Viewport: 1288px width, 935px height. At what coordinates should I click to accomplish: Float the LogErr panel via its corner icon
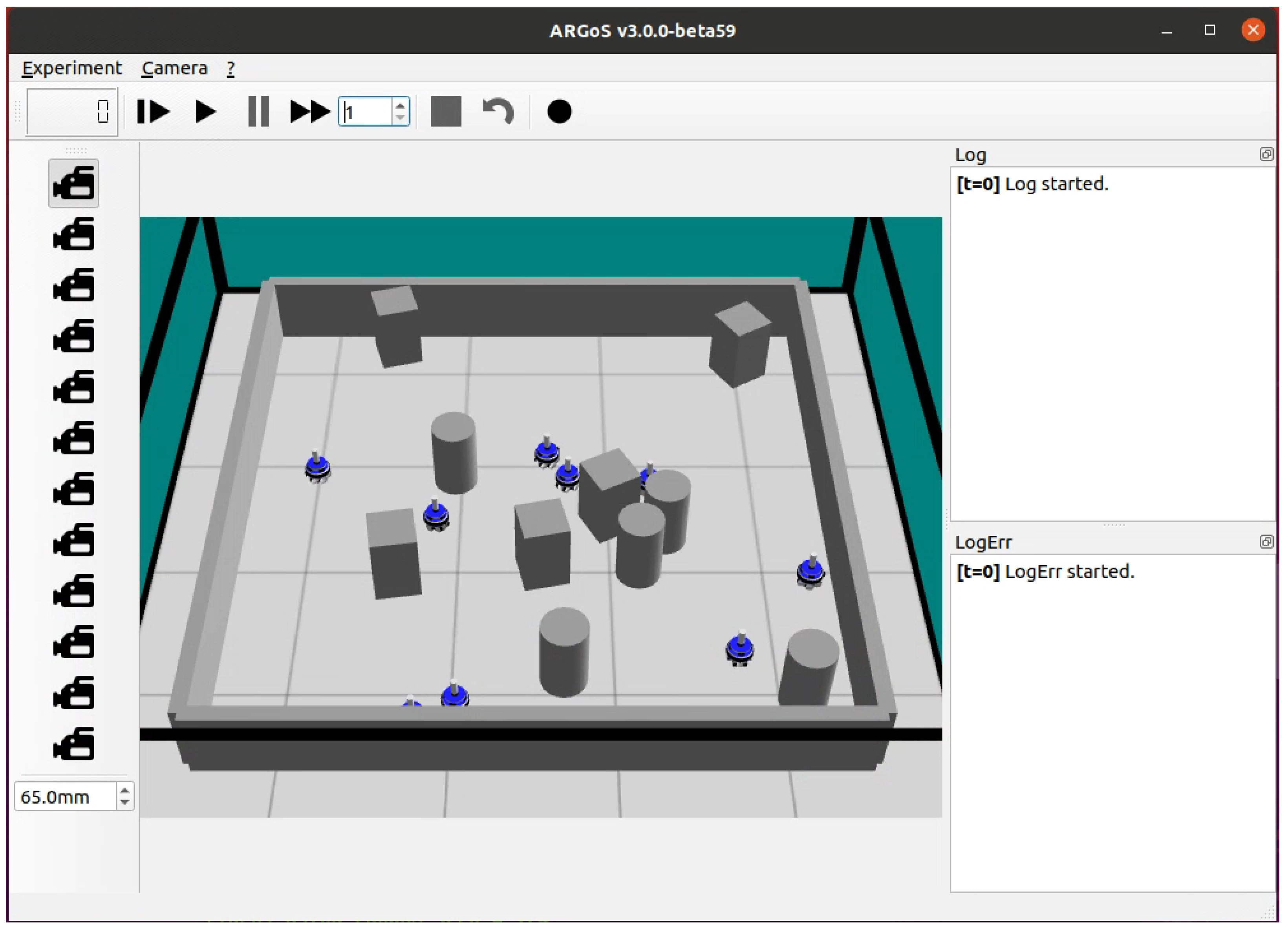[x=1266, y=542]
